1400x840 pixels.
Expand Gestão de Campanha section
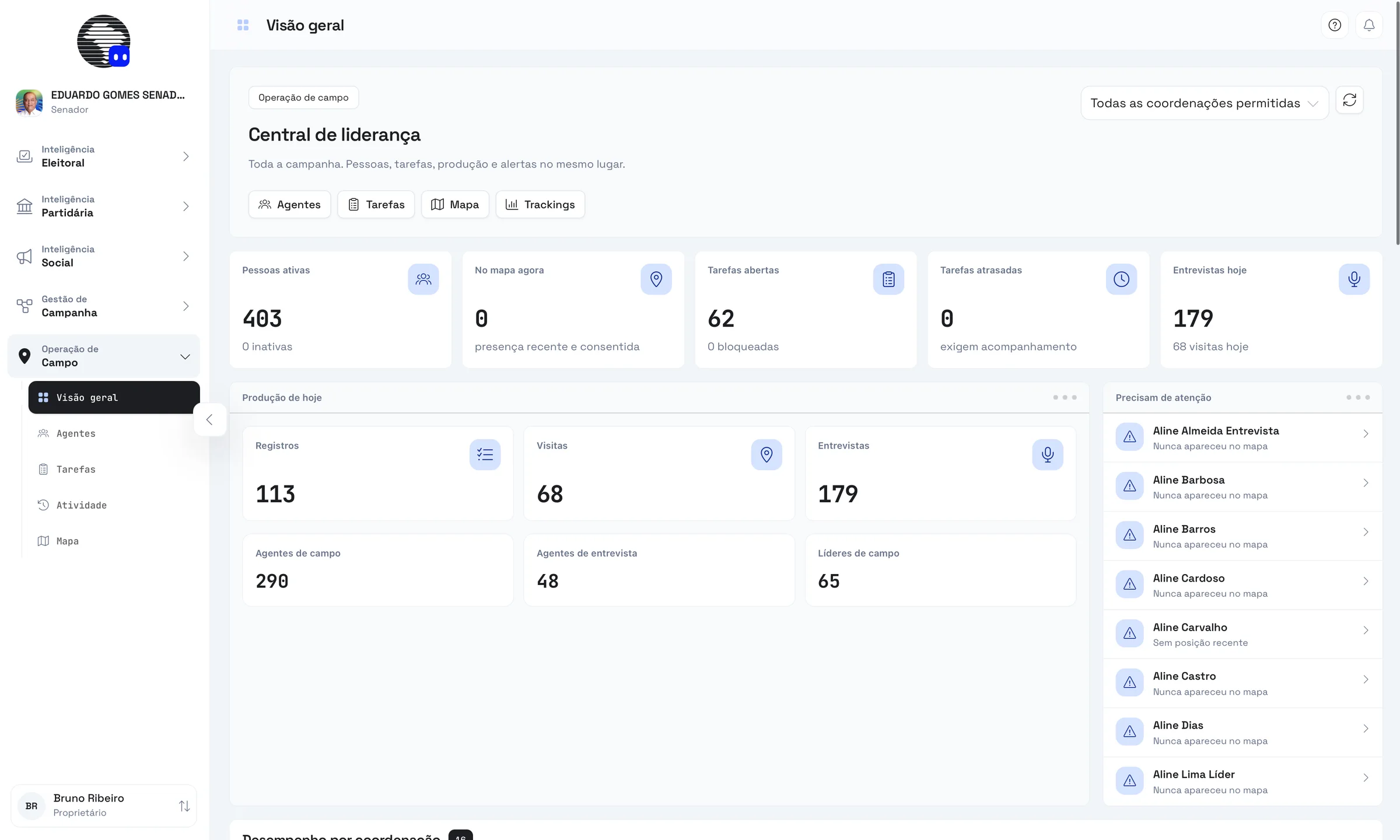[x=104, y=306]
